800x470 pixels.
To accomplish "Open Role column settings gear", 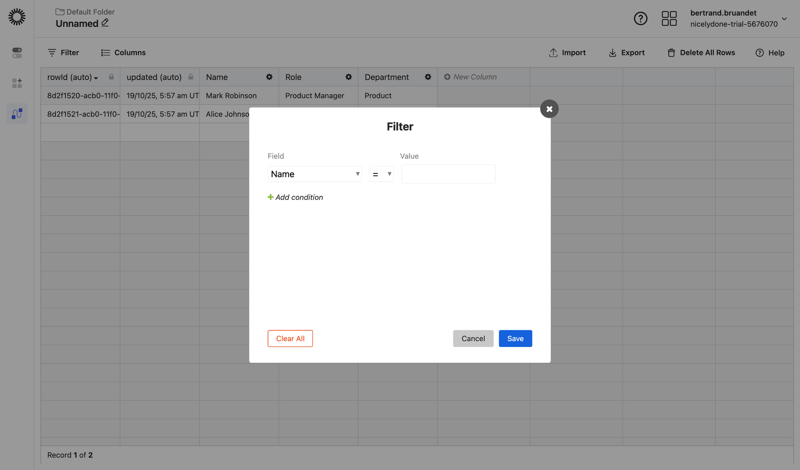I will (x=348, y=77).
